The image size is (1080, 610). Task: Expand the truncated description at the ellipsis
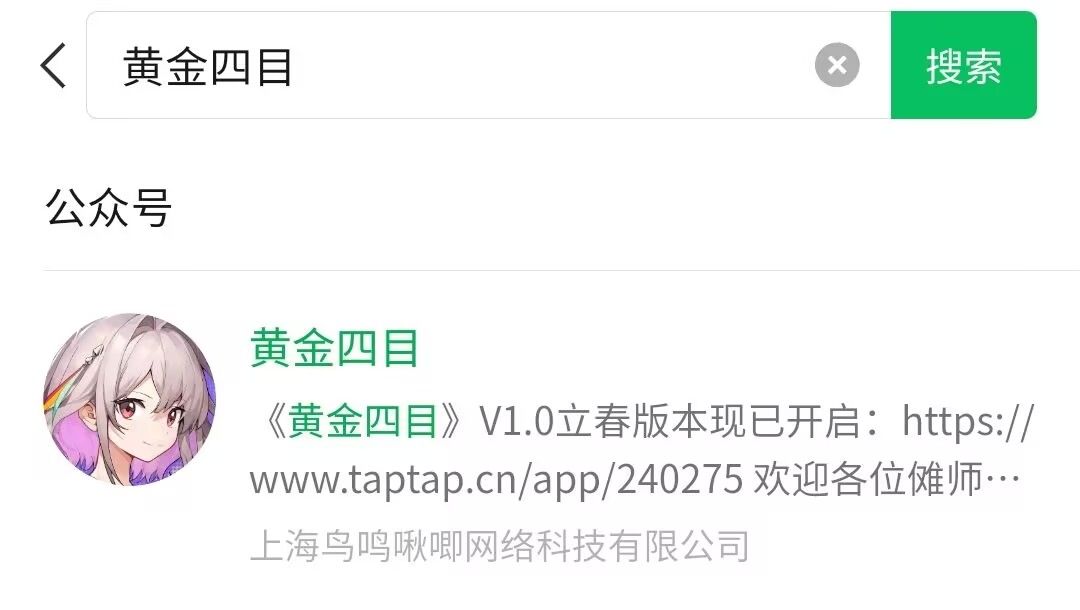click(1004, 479)
